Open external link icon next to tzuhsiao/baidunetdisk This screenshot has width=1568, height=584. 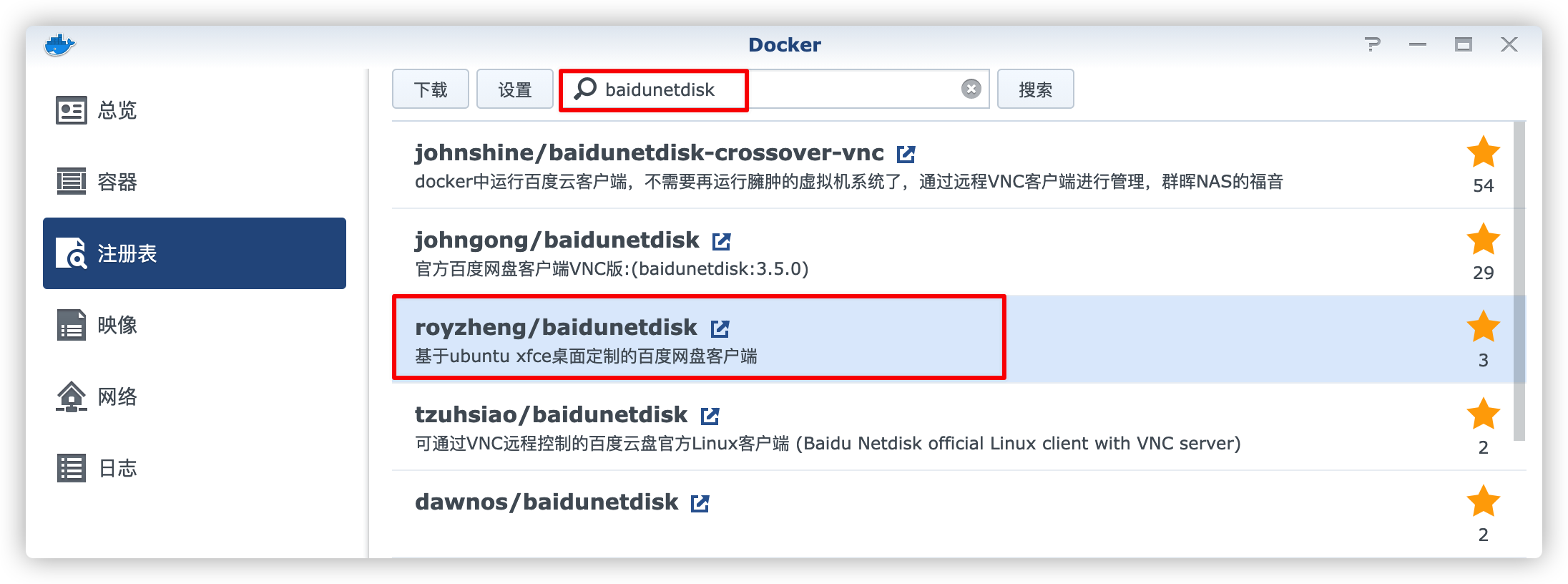[x=710, y=416]
